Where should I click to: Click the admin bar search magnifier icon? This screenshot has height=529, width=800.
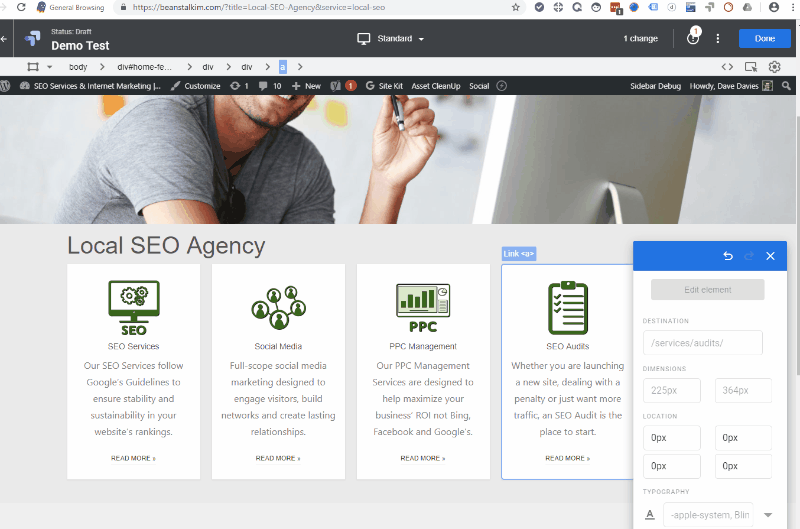pyautogui.click(x=786, y=86)
